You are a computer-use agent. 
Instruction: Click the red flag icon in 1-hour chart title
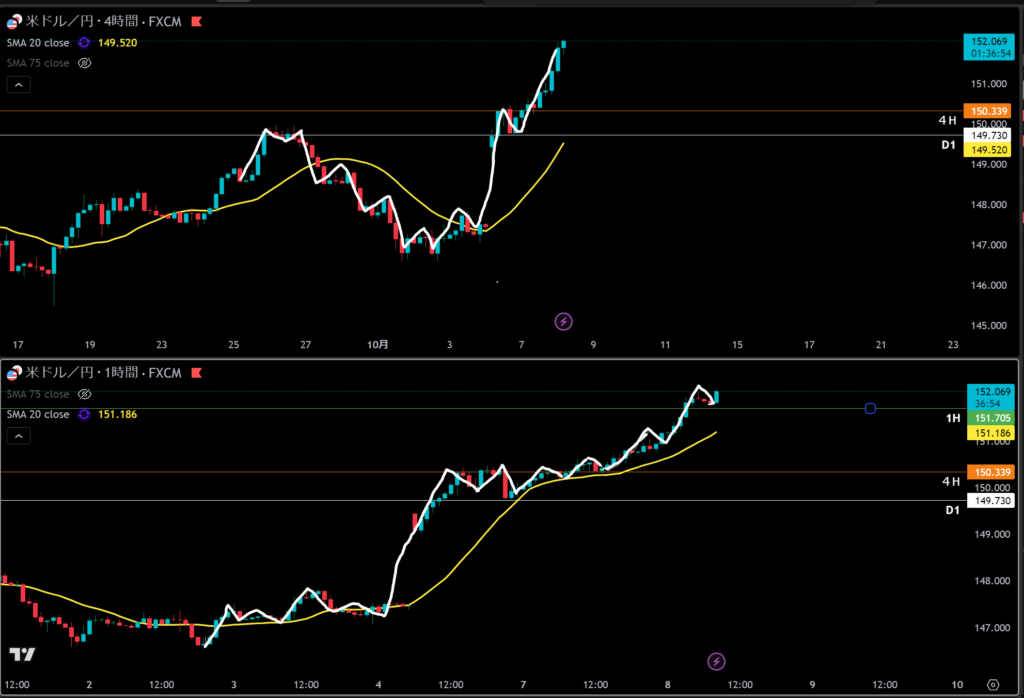pyautogui.click(x=196, y=373)
